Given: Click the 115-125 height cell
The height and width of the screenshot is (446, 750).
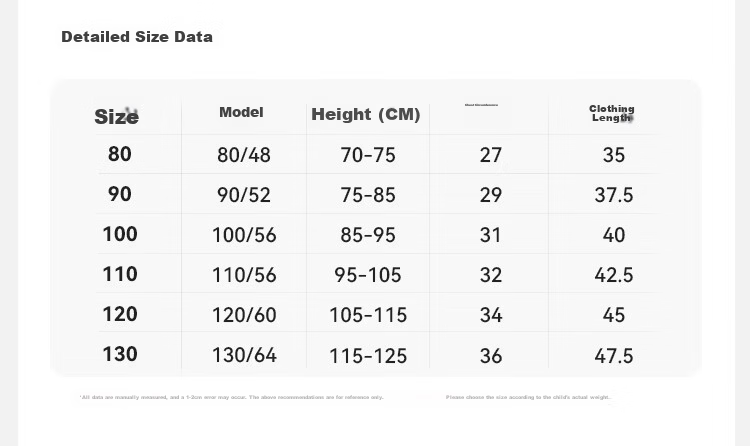Looking at the screenshot, I should tap(368, 356).
